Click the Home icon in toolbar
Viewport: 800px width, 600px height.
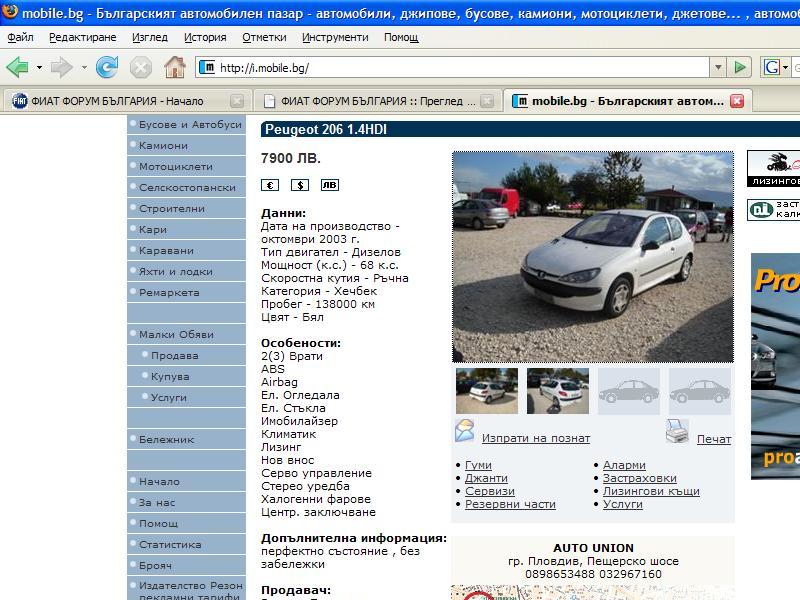(175, 67)
